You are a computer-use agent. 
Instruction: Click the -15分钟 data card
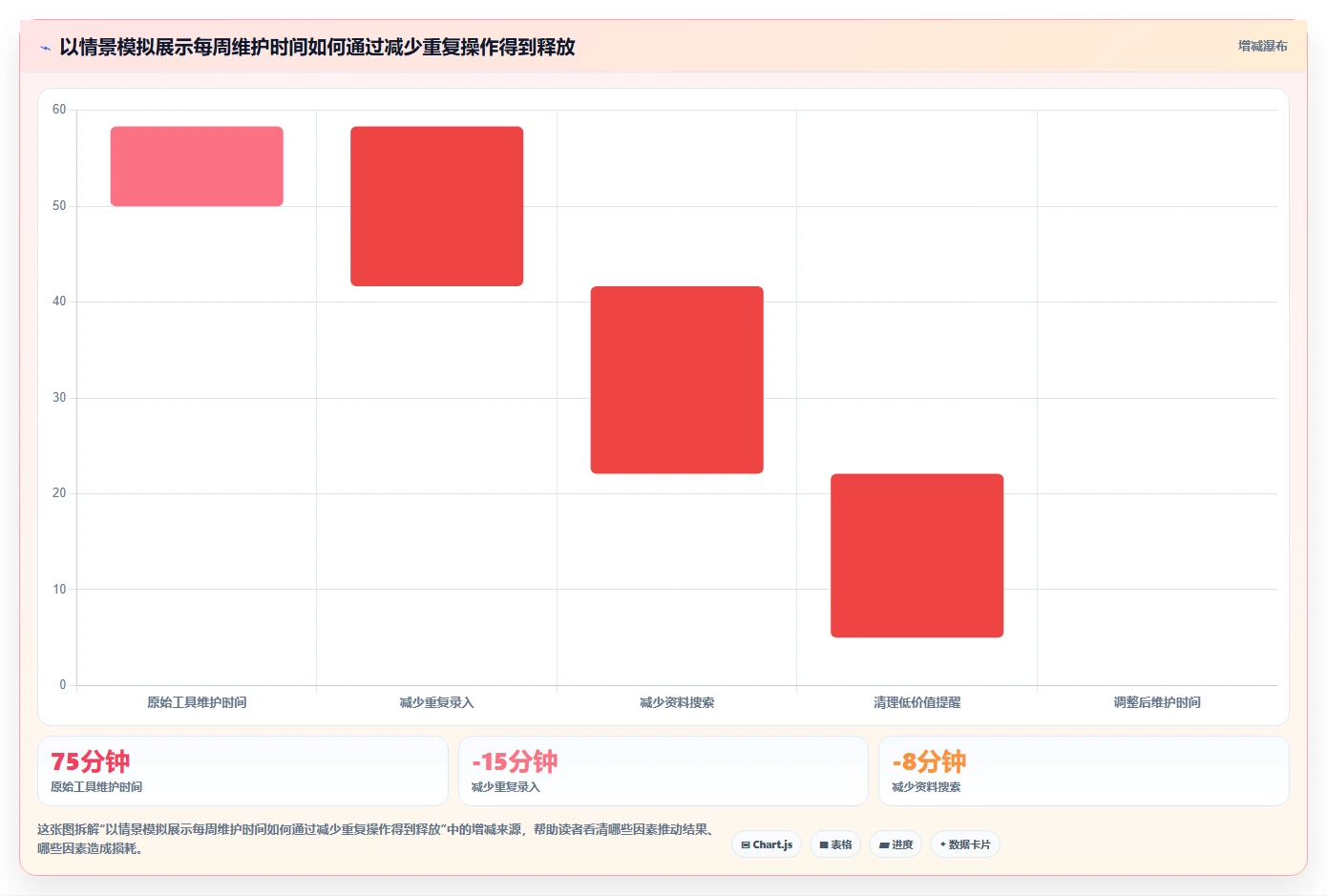click(x=663, y=771)
